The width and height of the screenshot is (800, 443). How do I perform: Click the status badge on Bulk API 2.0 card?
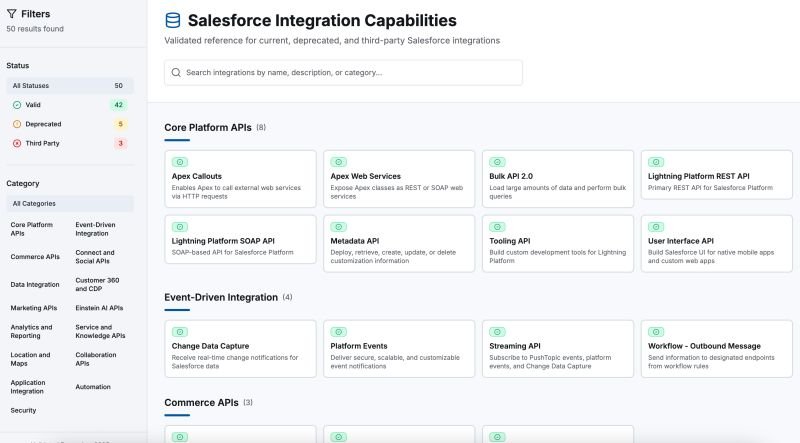(497, 162)
